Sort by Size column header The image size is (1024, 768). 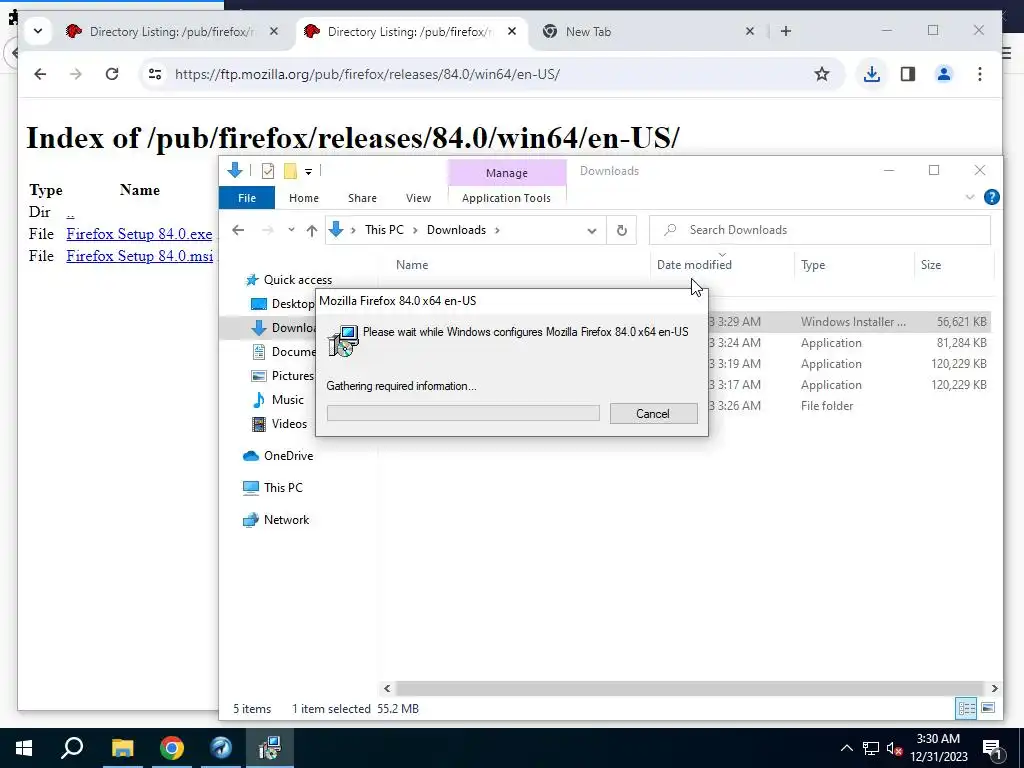pyautogui.click(x=931, y=264)
